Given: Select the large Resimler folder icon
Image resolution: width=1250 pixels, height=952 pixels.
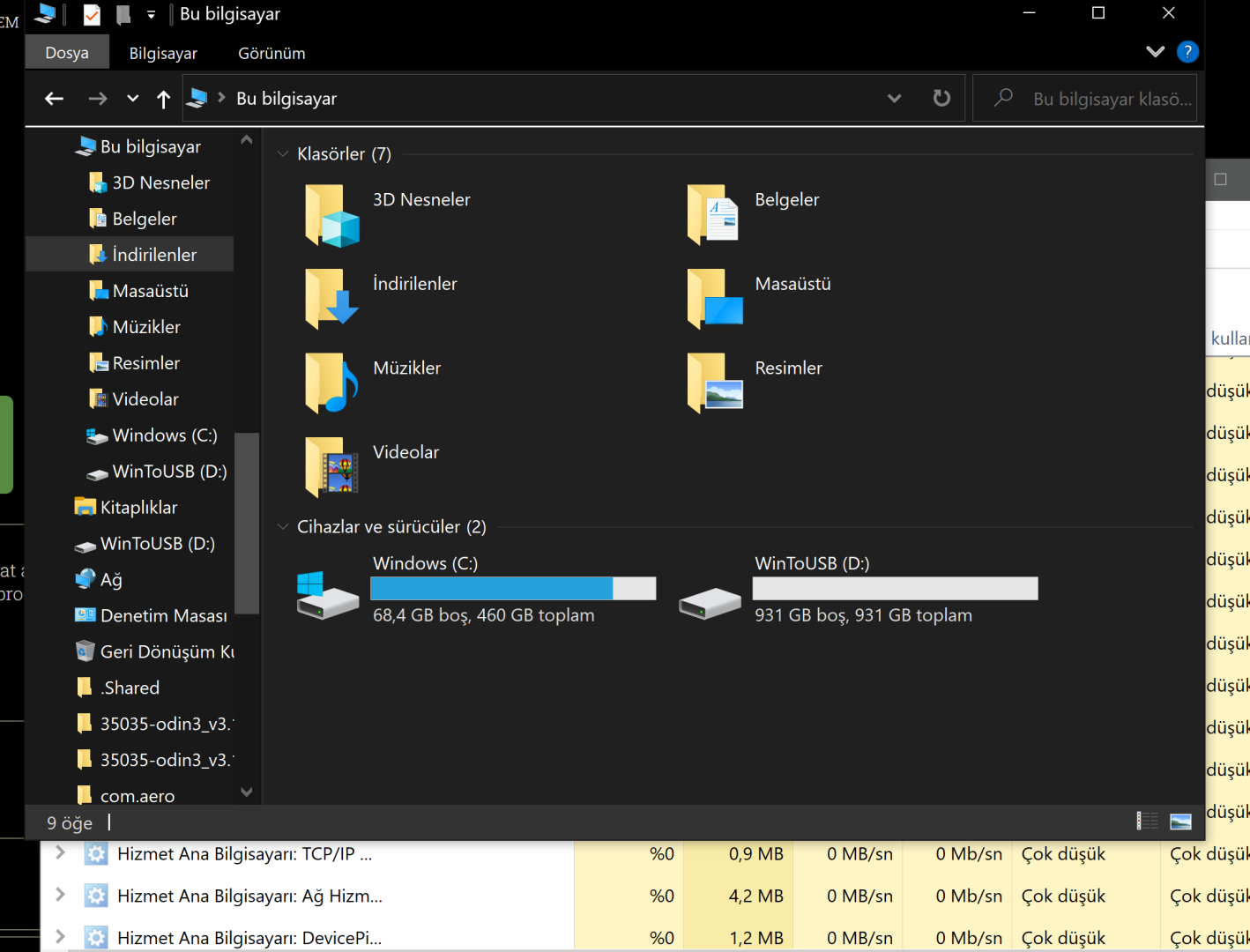Looking at the screenshot, I should click(715, 383).
